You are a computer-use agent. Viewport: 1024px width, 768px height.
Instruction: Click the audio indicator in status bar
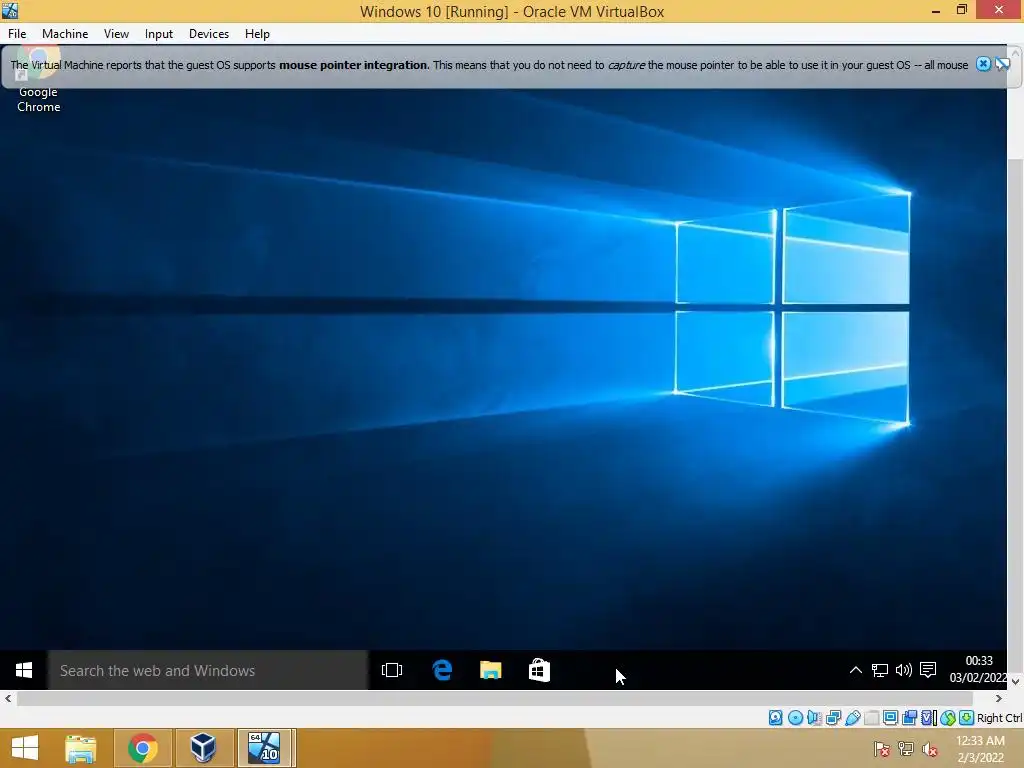(814, 718)
